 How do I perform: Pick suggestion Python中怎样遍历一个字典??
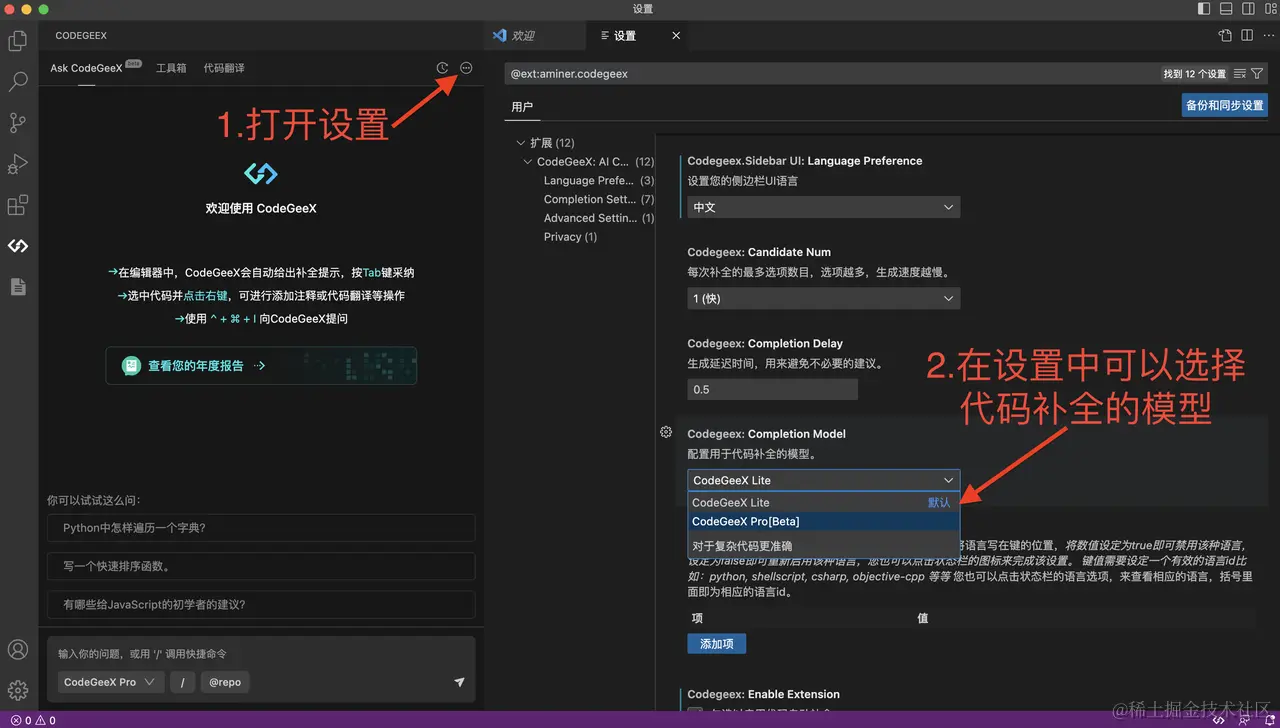tap(261, 528)
